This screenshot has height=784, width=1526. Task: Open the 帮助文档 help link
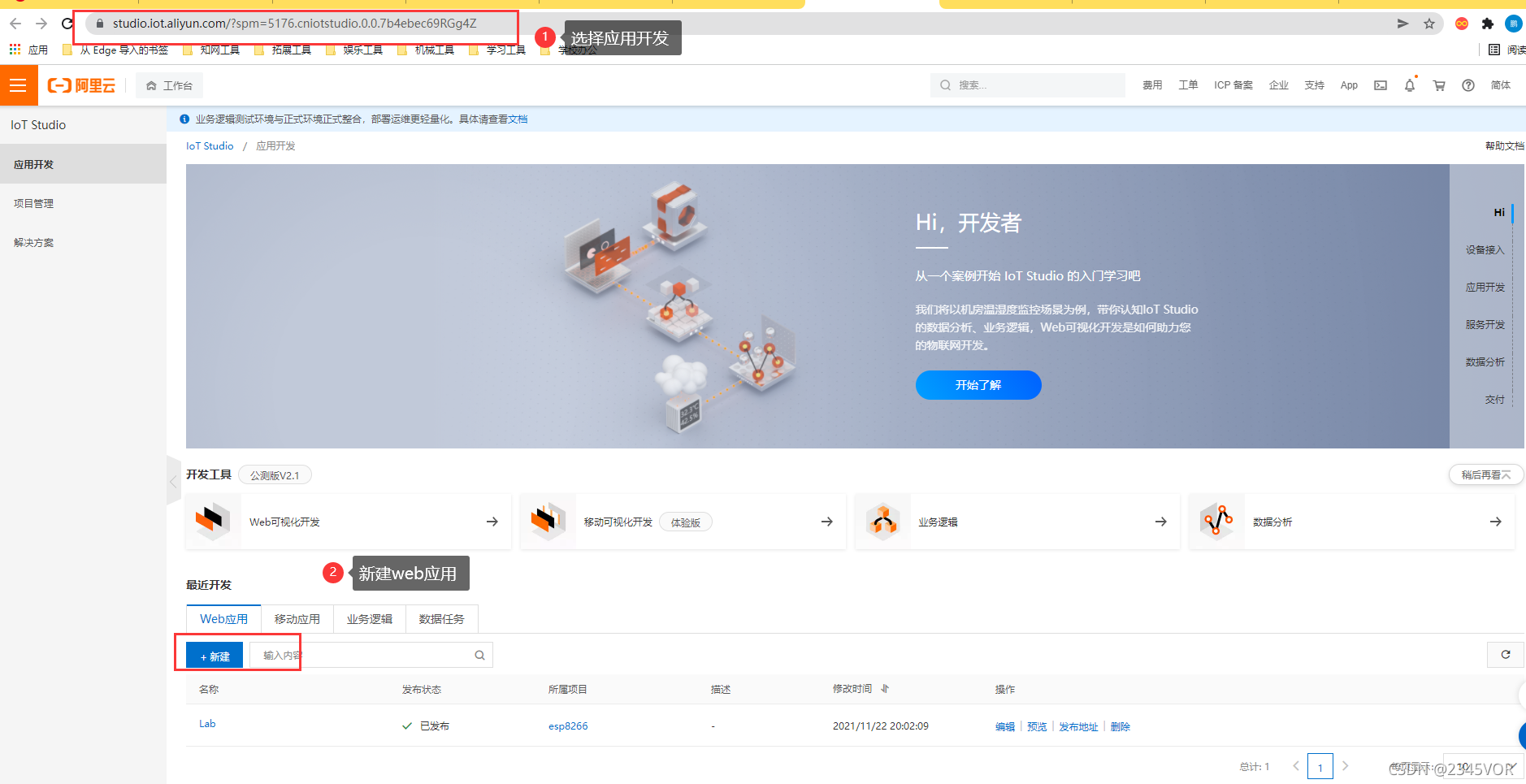[x=1504, y=146]
